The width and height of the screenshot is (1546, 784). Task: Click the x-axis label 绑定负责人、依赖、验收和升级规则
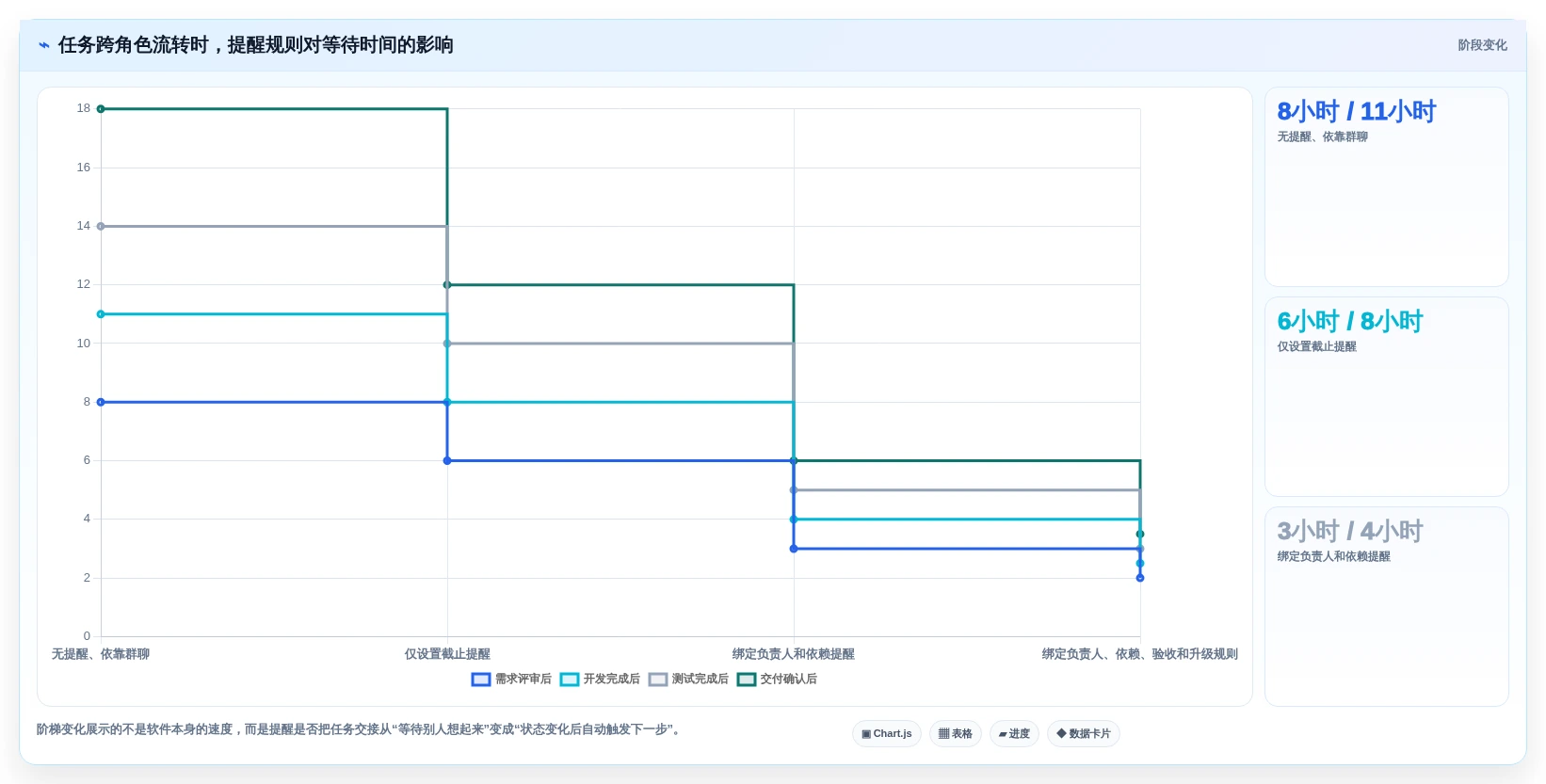coord(1140,654)
